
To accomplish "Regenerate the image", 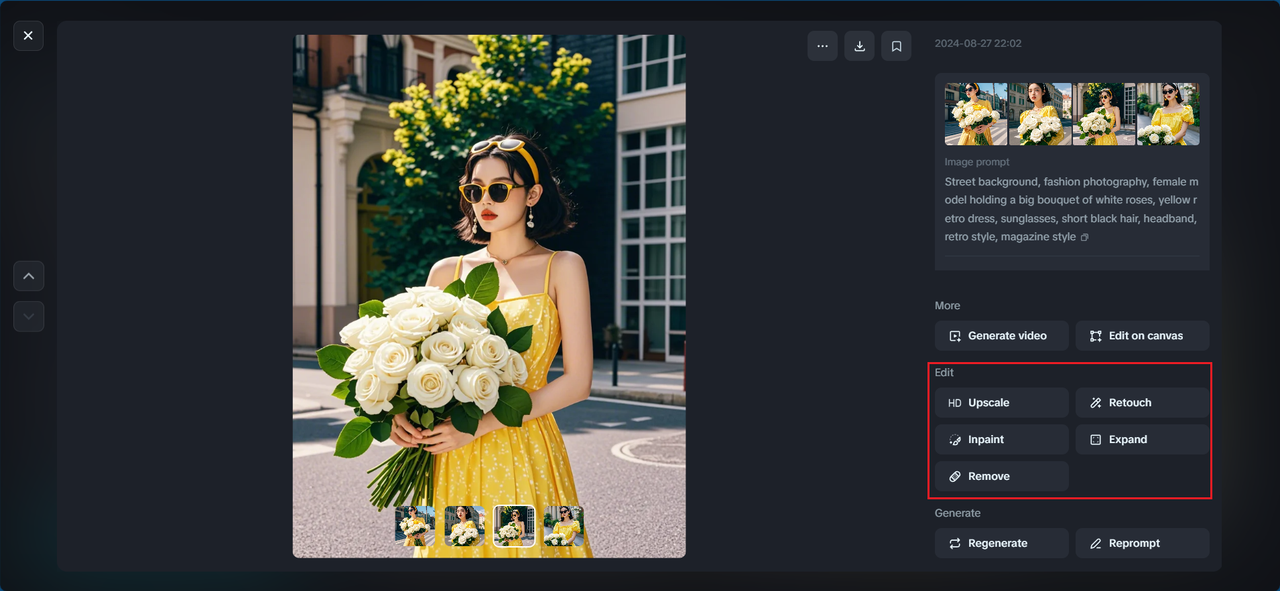I will (x=1001, y=543).
